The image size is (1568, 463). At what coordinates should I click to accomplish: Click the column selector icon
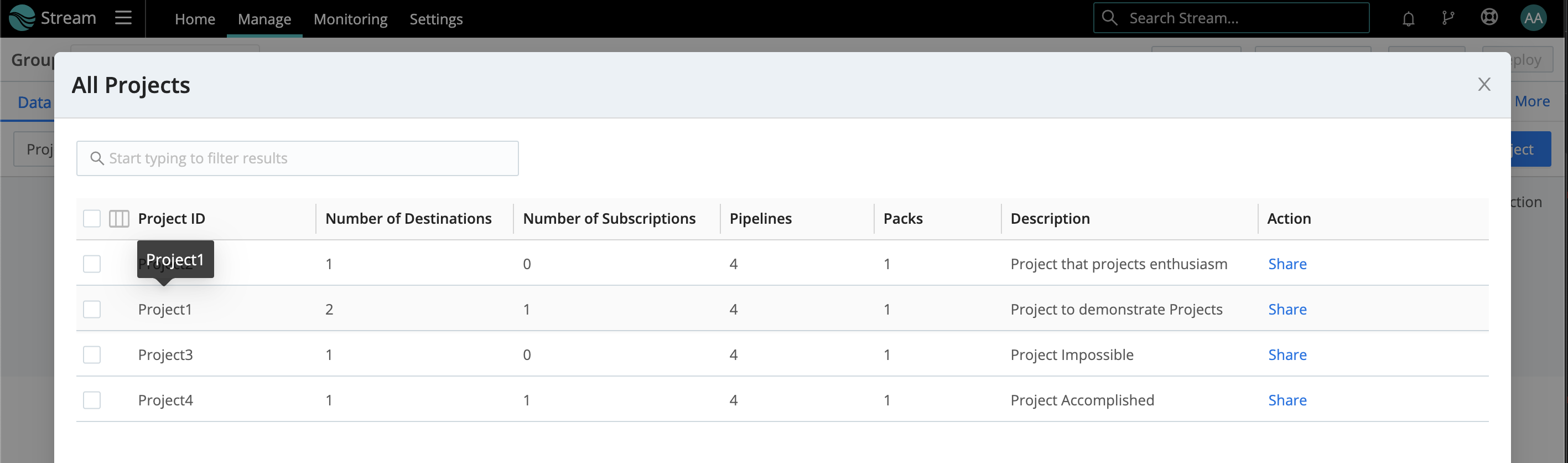click(x=120, y=219)
